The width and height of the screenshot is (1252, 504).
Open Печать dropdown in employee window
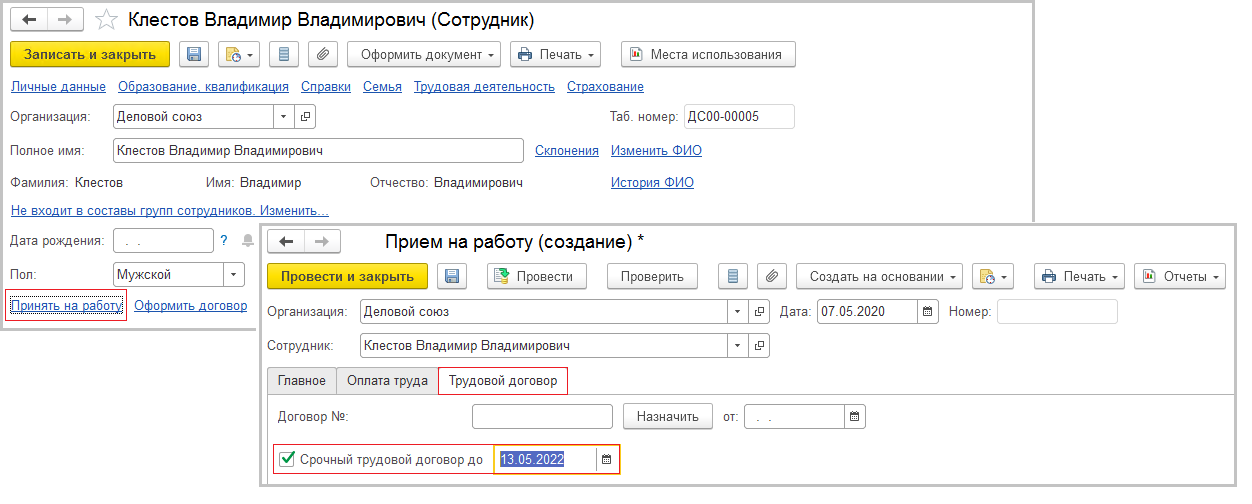(556, 54)
